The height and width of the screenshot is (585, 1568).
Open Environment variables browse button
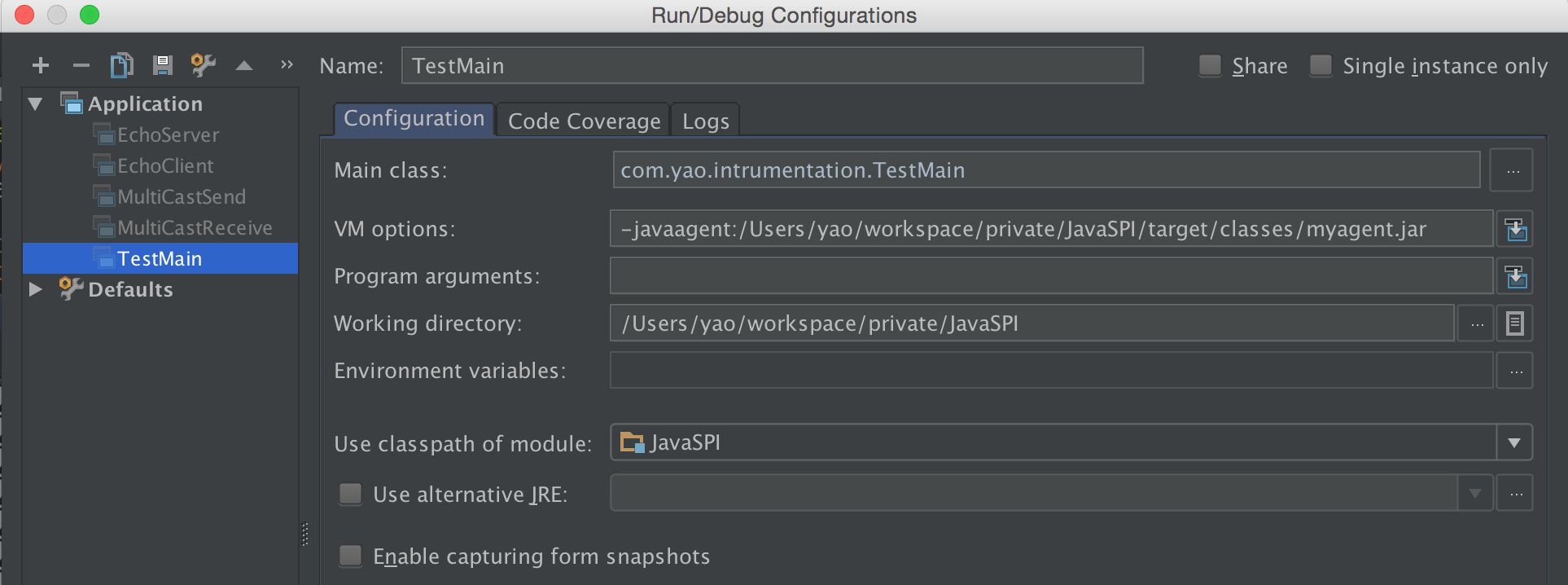tap(1515, 372)
